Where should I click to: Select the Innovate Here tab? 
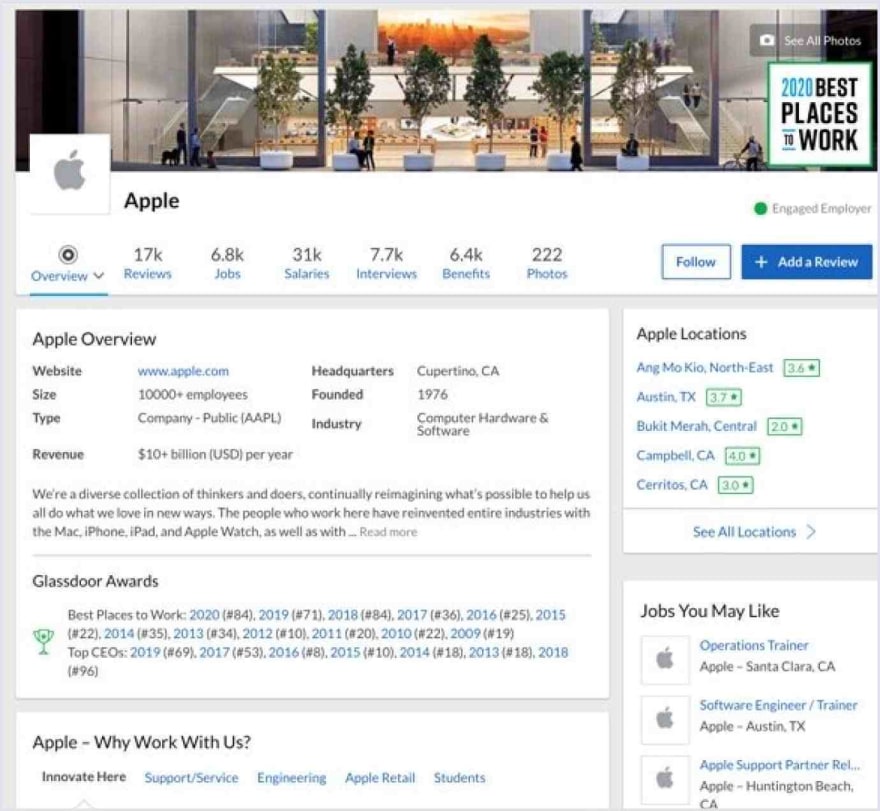(x=84, y=777)
